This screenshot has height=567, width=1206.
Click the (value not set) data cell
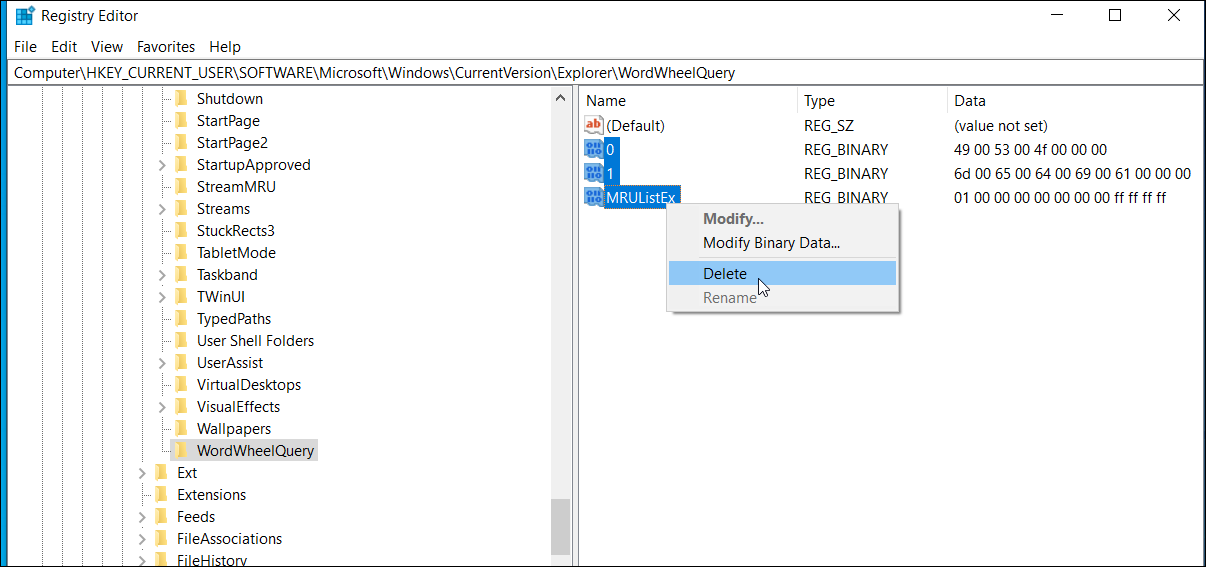coord(1001,125)
